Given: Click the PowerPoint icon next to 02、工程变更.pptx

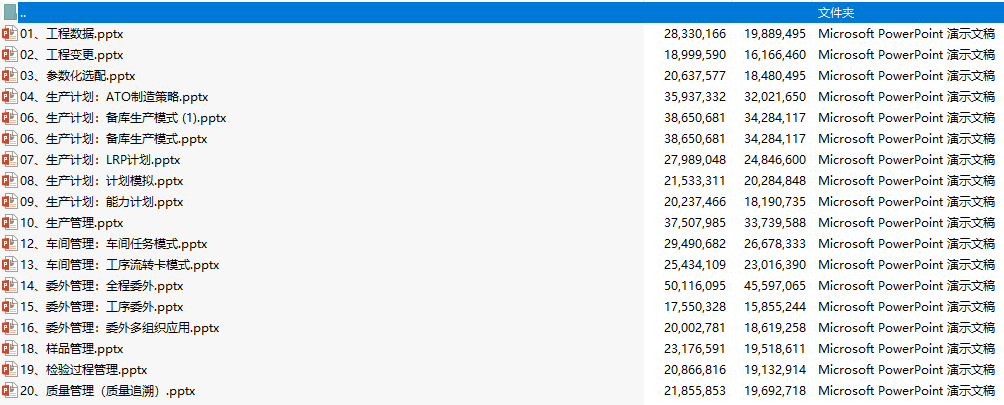Looking at the screenshot, I should click(x=10, y=54).
